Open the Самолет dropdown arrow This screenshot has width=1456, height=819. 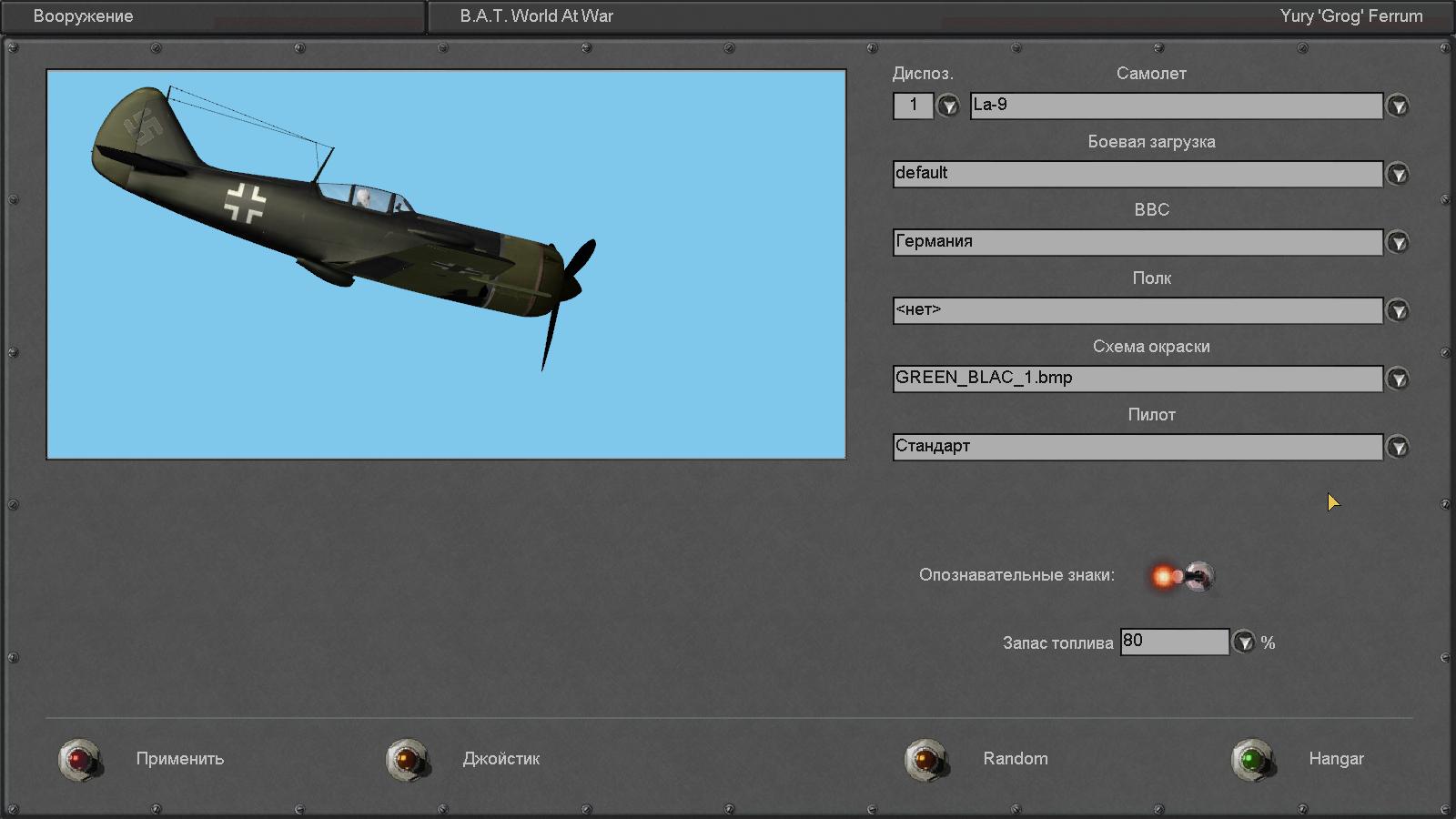1398,106
